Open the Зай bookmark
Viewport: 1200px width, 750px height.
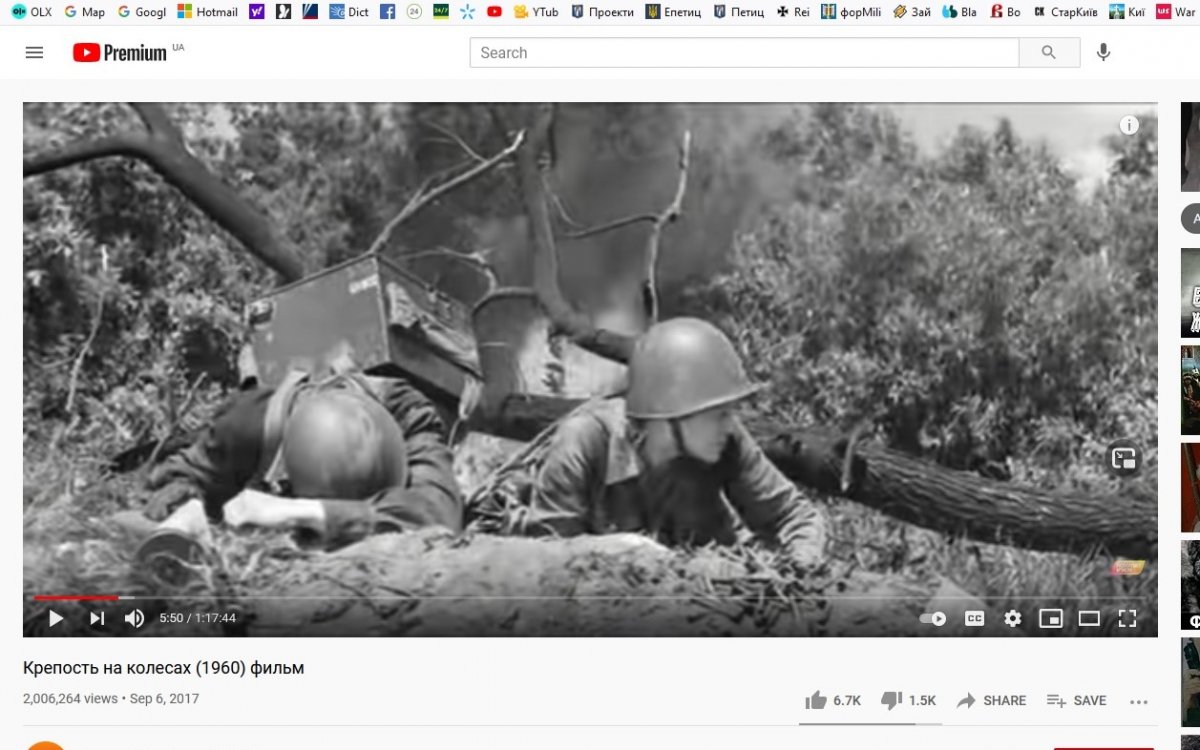coord(912,12)
